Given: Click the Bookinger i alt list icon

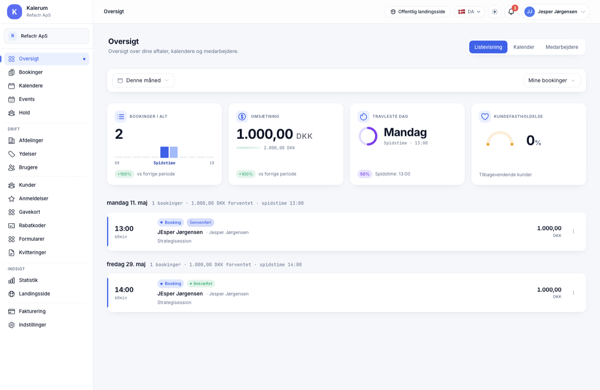Looking at the screenshot, I should [x=121, y=116].
